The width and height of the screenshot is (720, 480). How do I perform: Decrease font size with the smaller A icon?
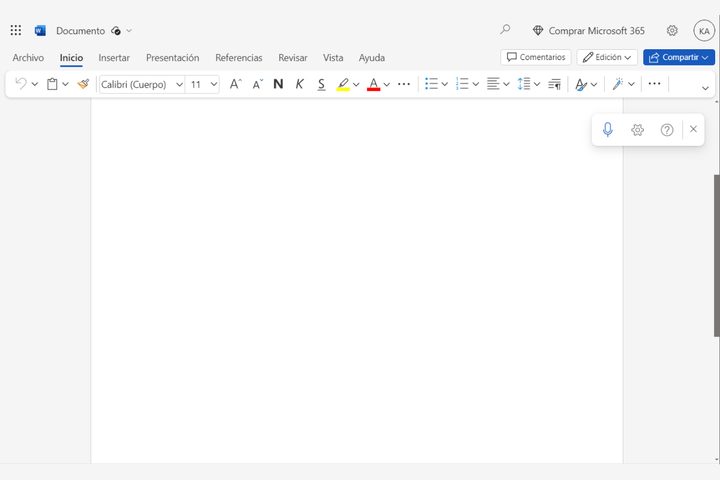pyautogui.click(x=257, y=84)
